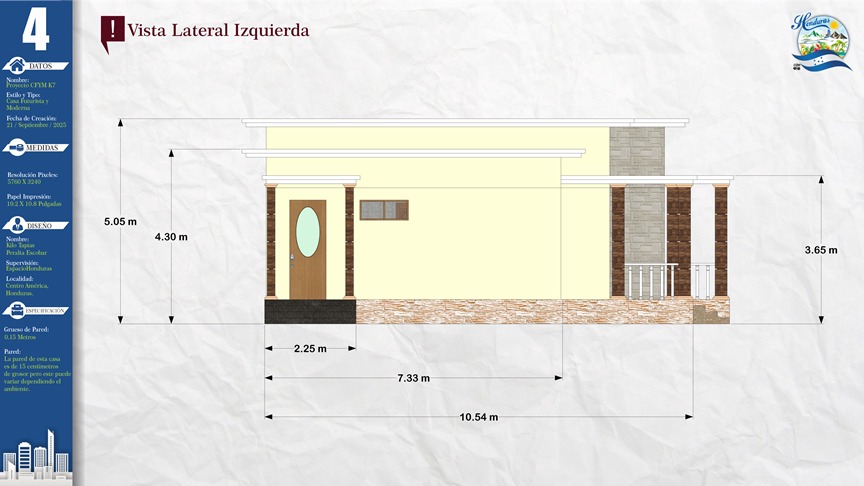Click the 5.05 m height label

[120, 221]
